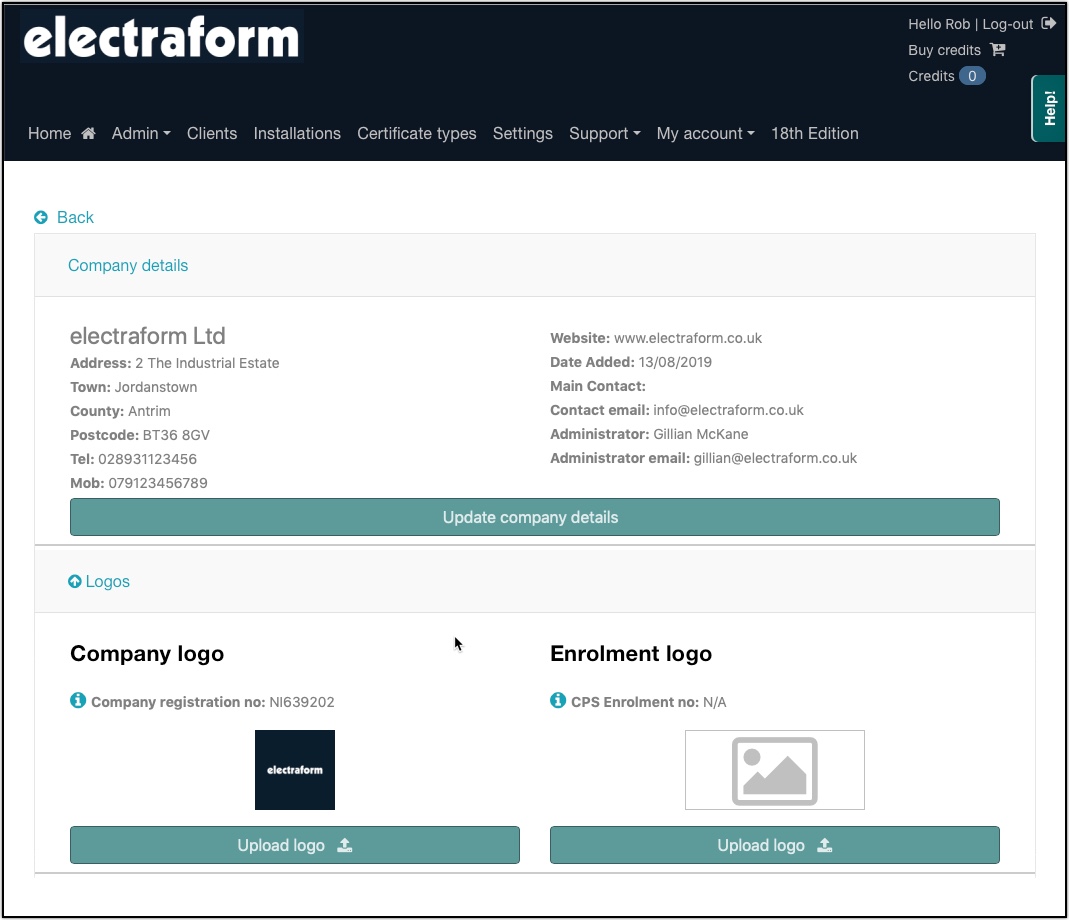Click the Tel number 028931123456
This screenshot has width=1069, height=920.
pyautogui.click(x=147, y=459)
